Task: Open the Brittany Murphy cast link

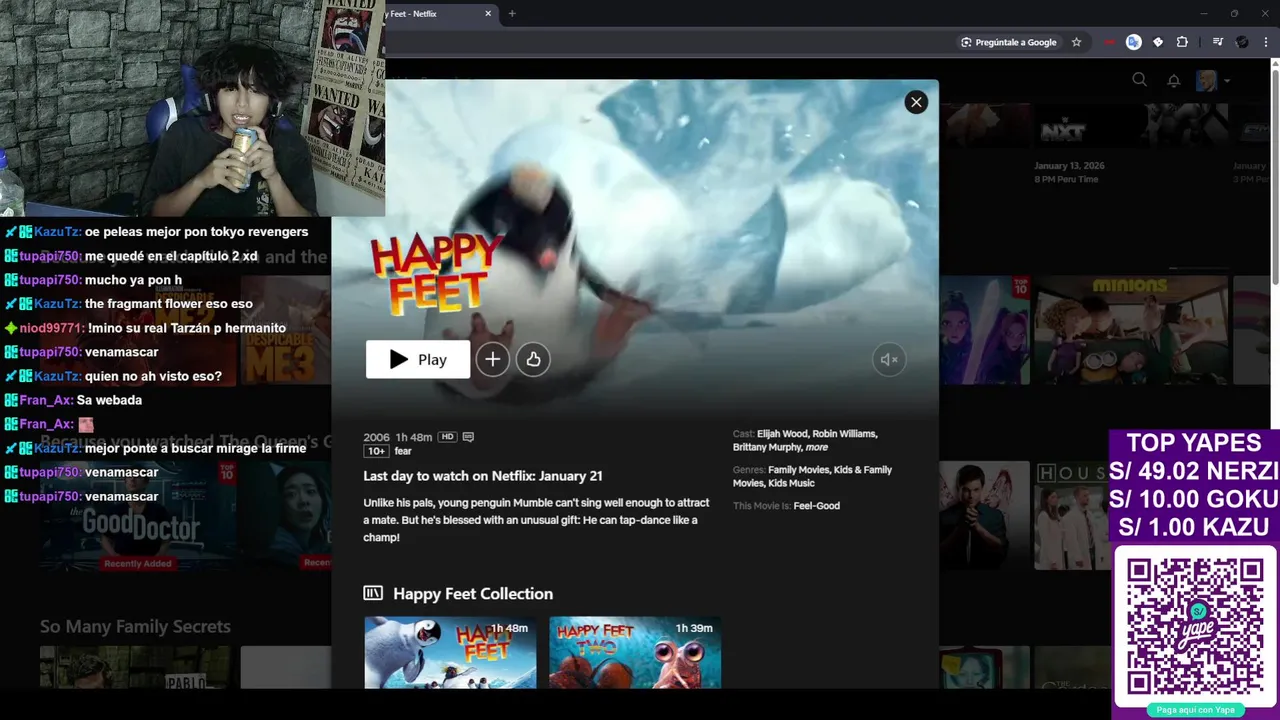Action: point(767,447)
